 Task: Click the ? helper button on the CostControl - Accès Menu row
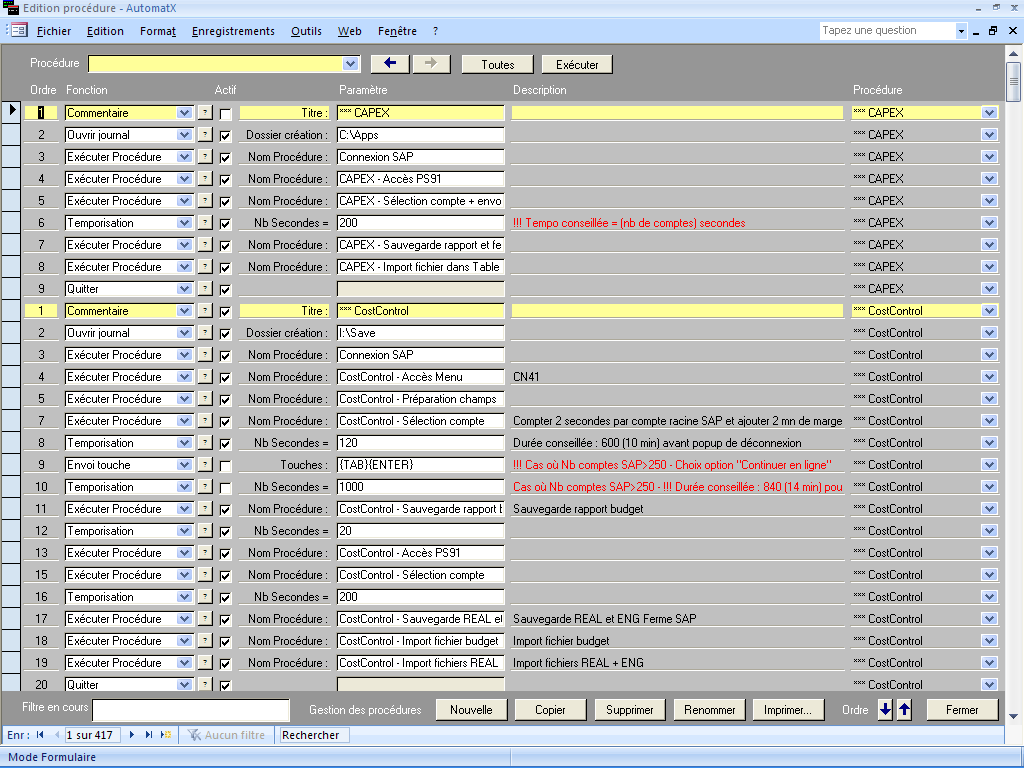pos(205,377)
